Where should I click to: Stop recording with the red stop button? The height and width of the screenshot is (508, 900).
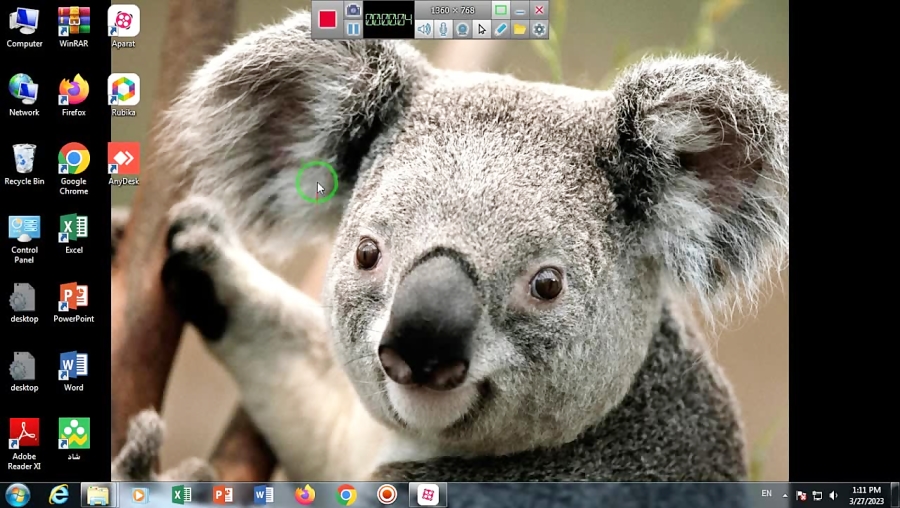pos(328,20)
